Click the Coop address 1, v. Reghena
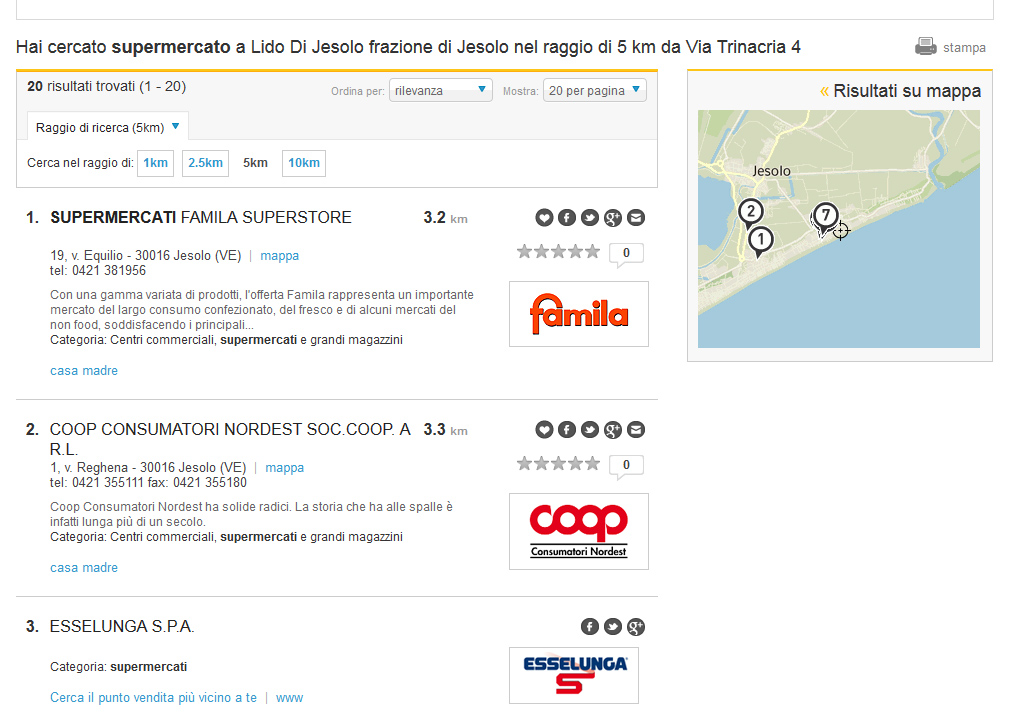This screenshot has height=712, width=1023. (x=148, y=468)
